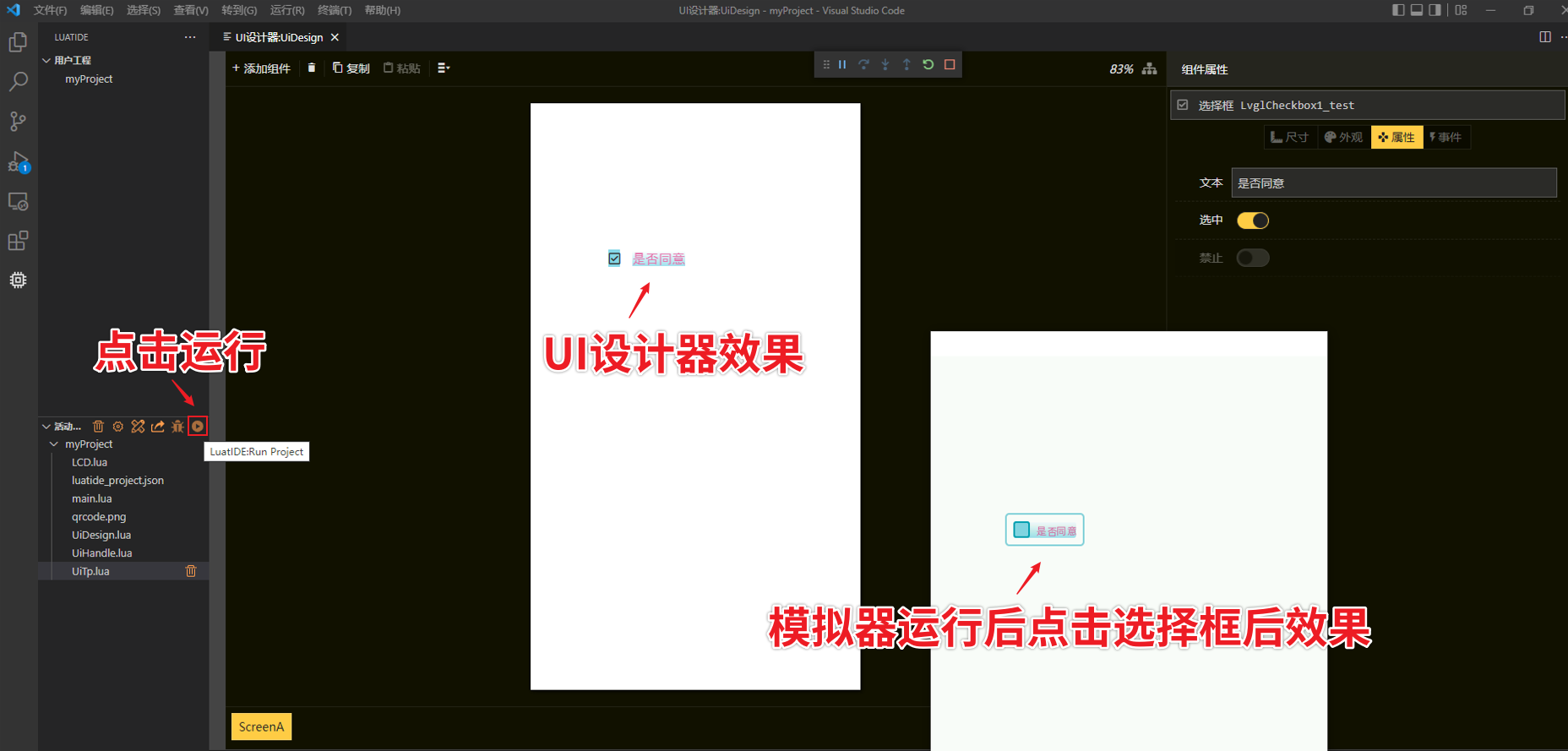The width and height of the screenshot is (1568, 751).
Task: Click the hierarchy tree icon beside 83%
Action: point(1149,69)
